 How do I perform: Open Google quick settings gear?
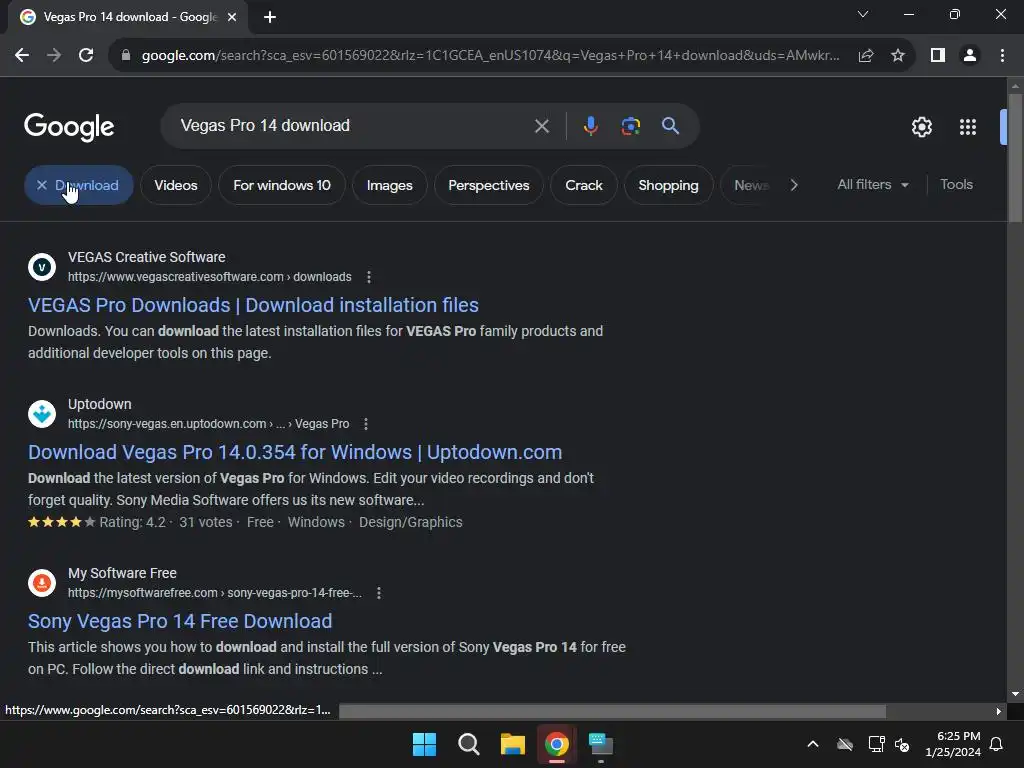point(921,127)
